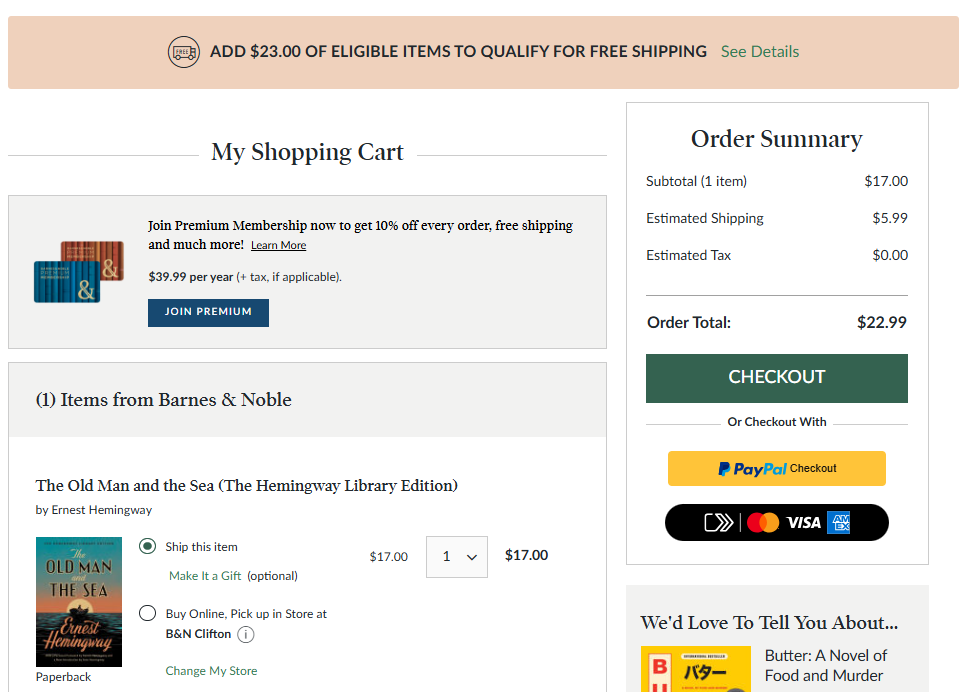Click the JOIN PREMIUM button
The width and height of the screenshot is (967, 692).
coord(208,313)
